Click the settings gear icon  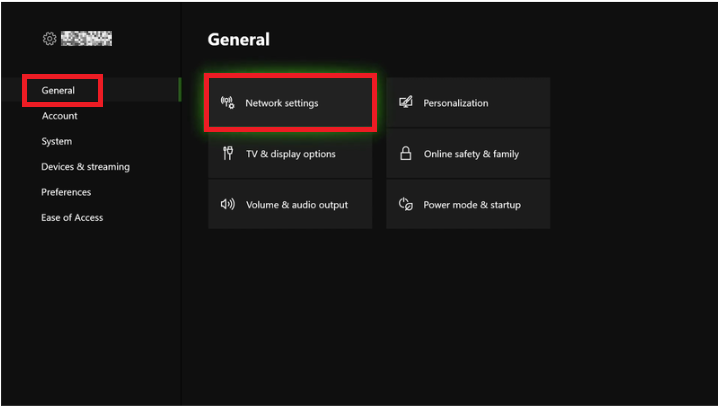(x=49, y=39)
